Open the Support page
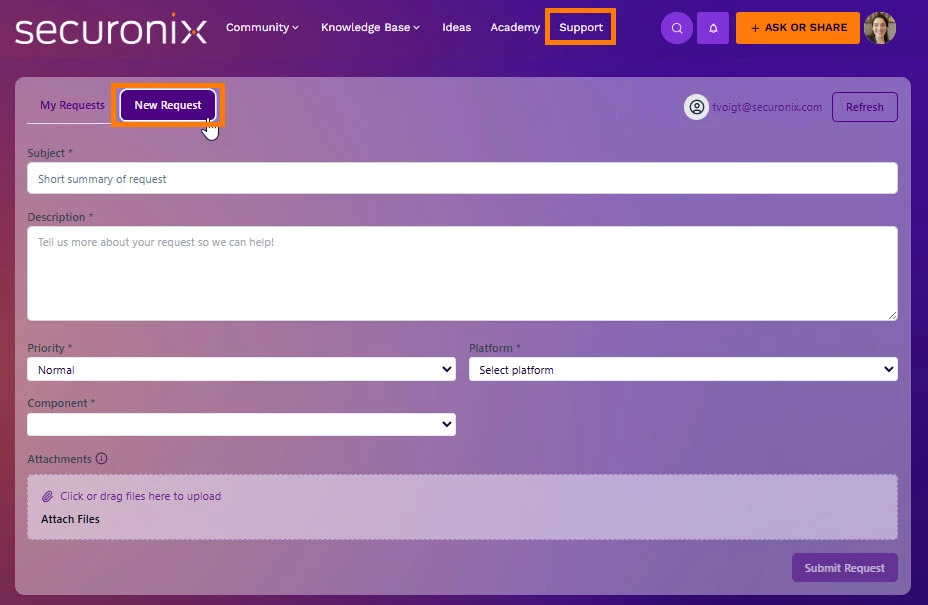The image size is (928, 605). (581, 27)
